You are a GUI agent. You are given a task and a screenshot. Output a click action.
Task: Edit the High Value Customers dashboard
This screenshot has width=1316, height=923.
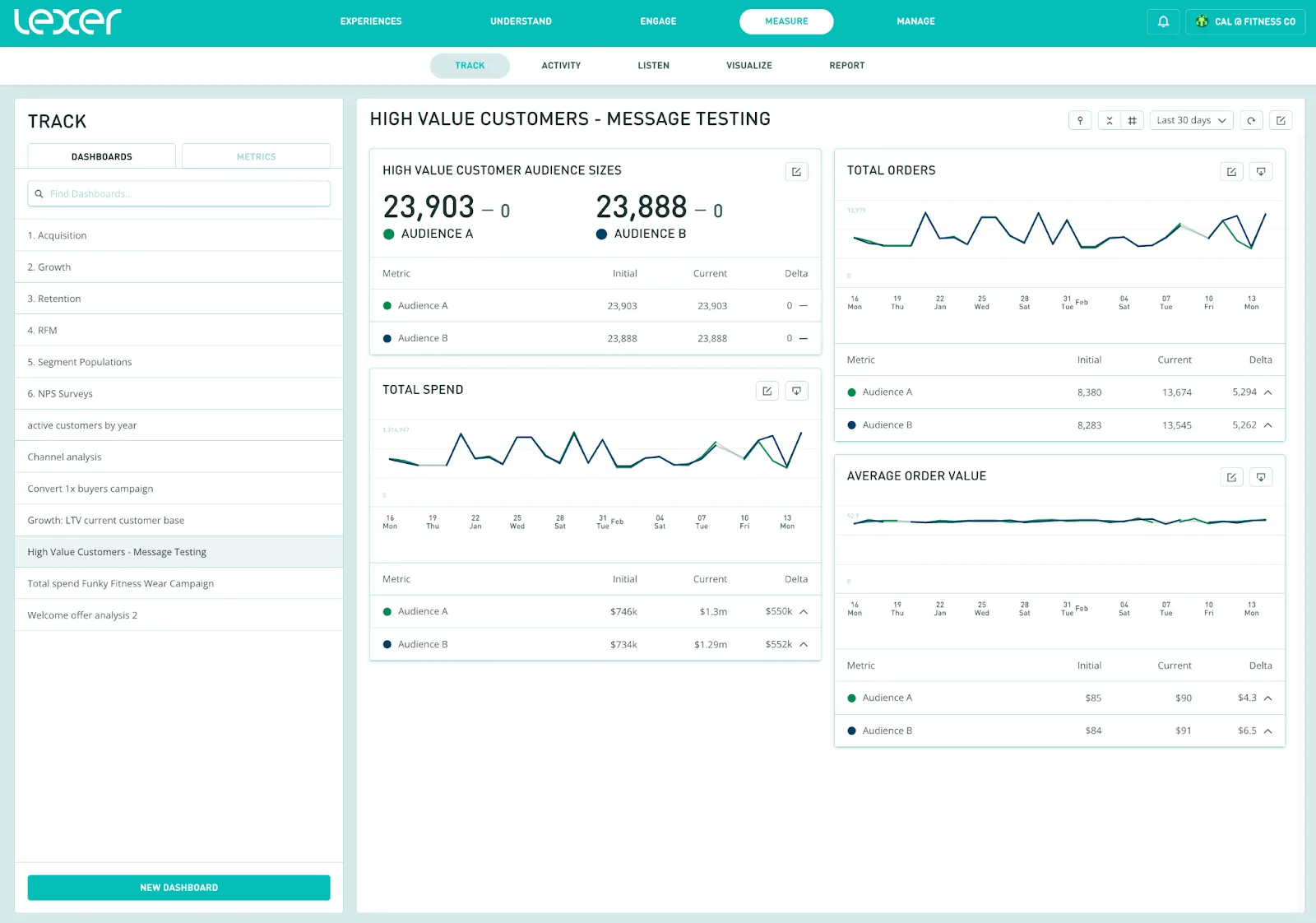1281,120
